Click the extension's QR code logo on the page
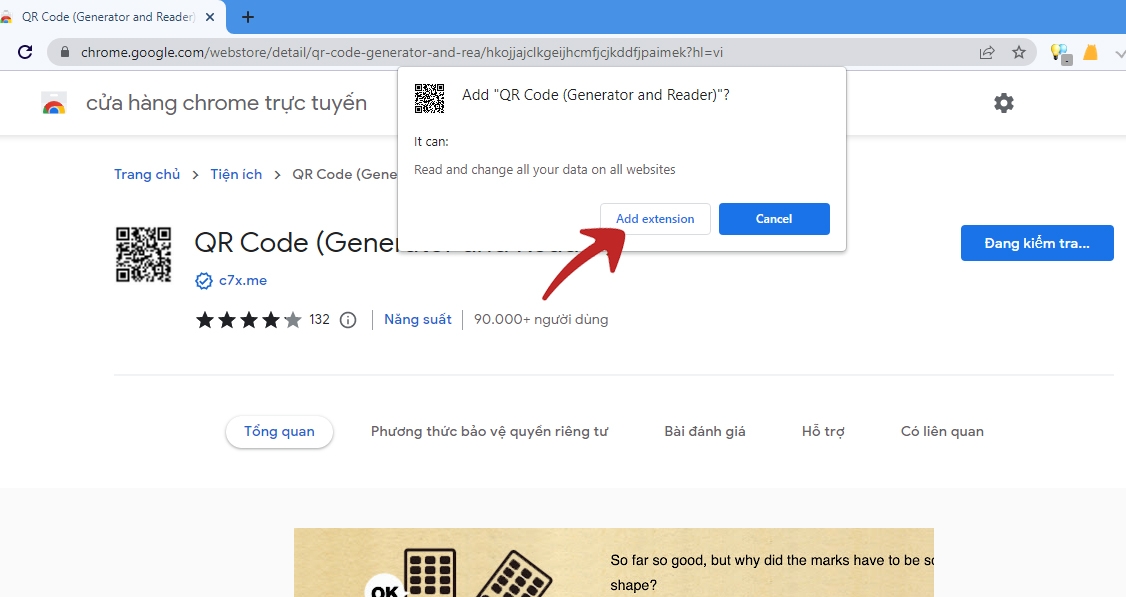The height and width of the screenshot is (597, 1126). (x=144, y=254)
